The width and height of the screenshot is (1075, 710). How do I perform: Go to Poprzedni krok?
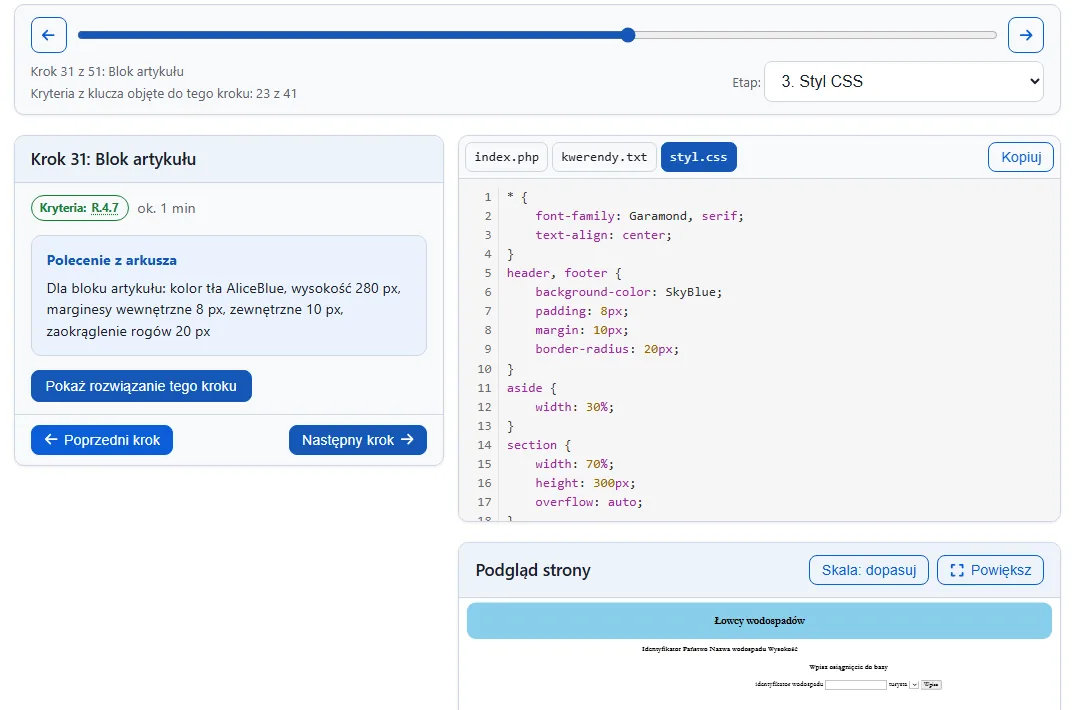101,440
